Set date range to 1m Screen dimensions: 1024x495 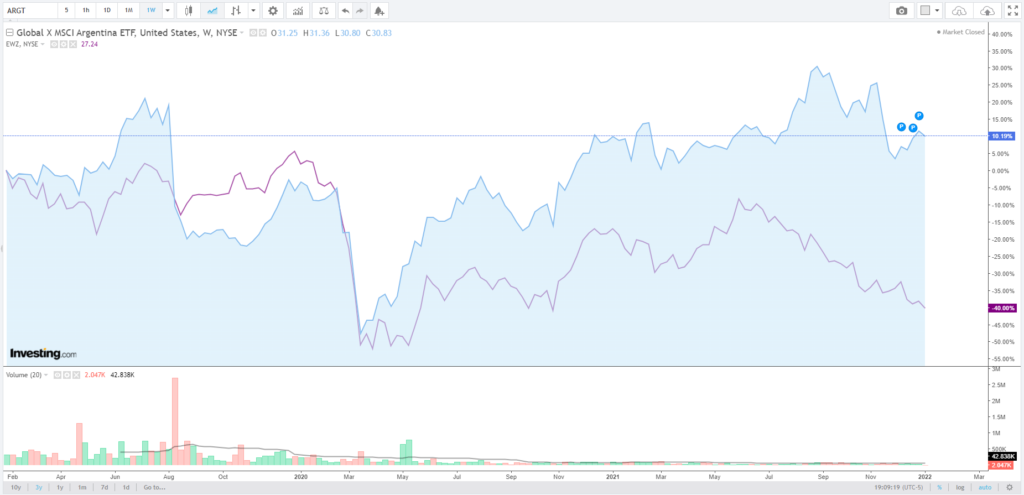82,487
